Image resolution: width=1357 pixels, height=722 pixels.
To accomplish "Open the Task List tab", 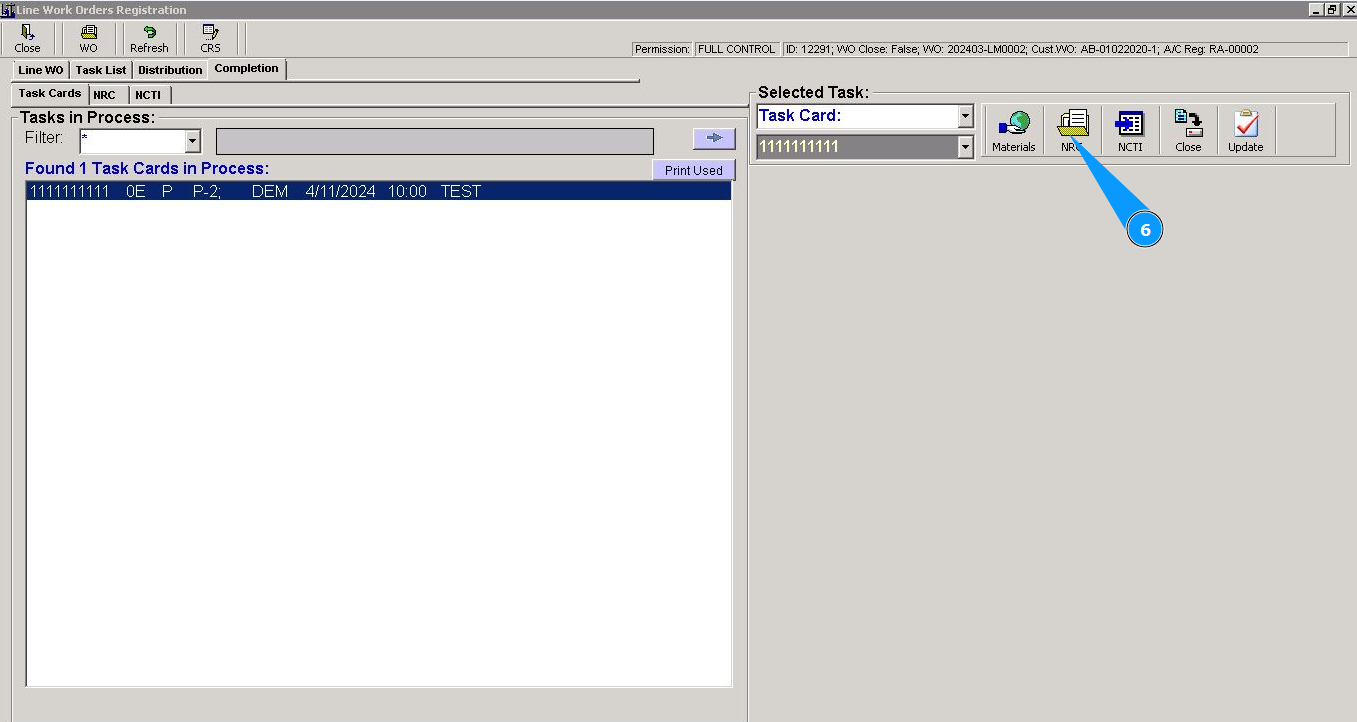I will 101,70.
